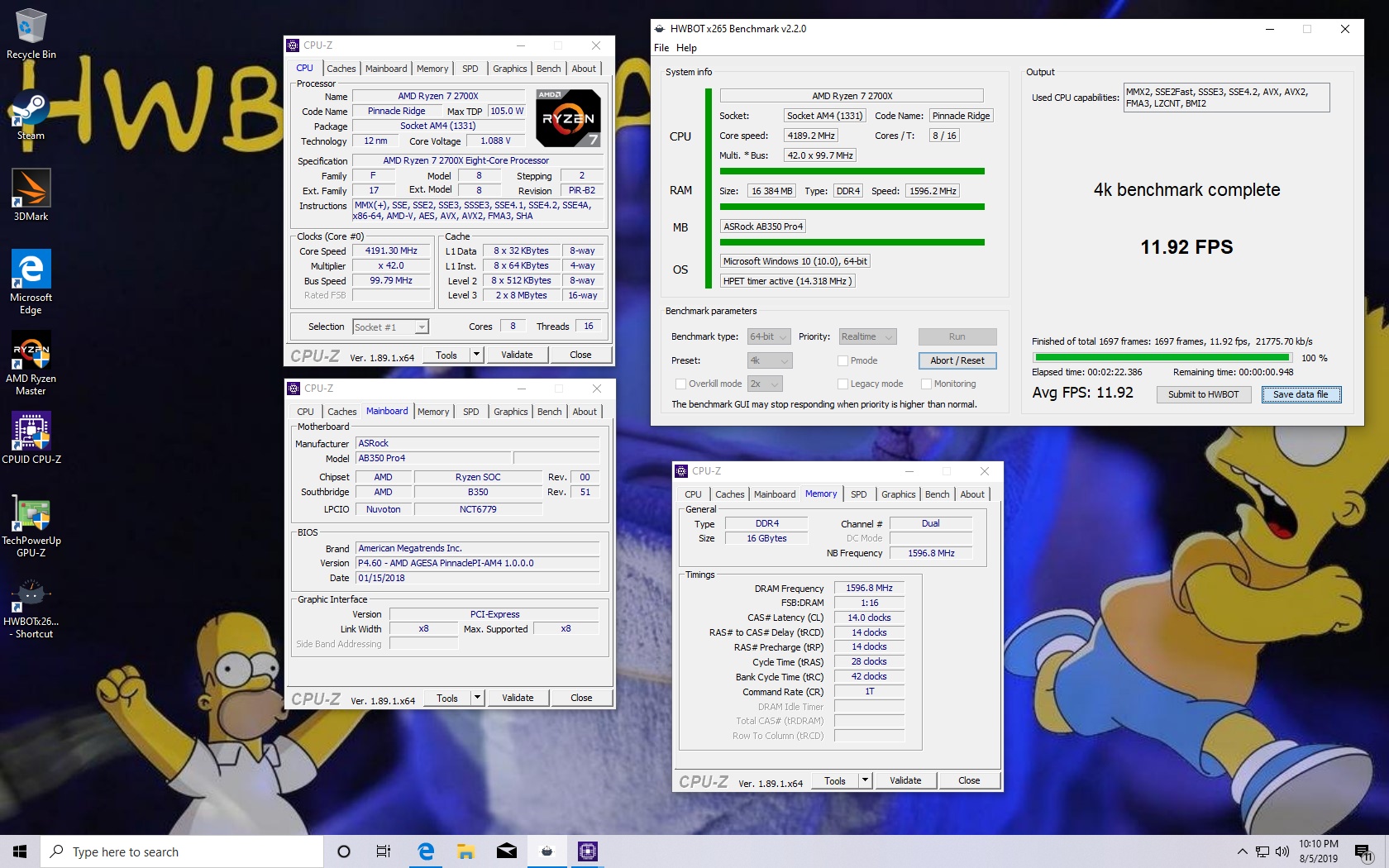Click the benchmark progress bar at 100%
This screenshot has height=868, width=1389.
click(x=1162, y=358)
